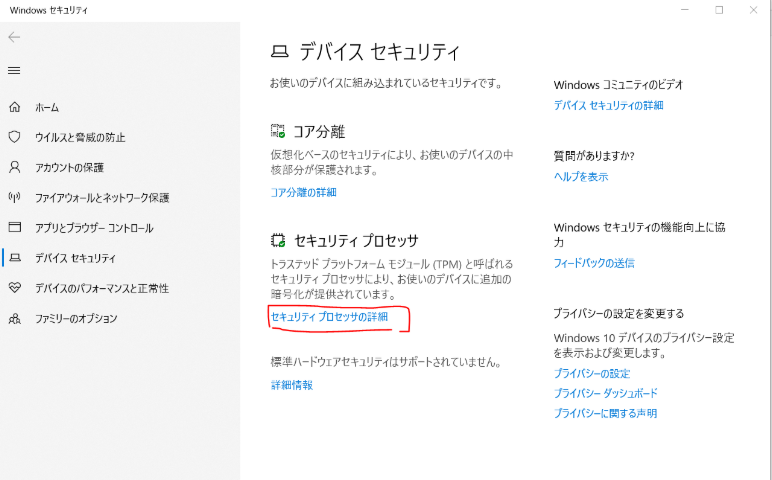Click 標準ハードウェアセキュリティはサポートされていません text
The height and width of the screenshot is (480, 772).
click(x=386, y=362)
